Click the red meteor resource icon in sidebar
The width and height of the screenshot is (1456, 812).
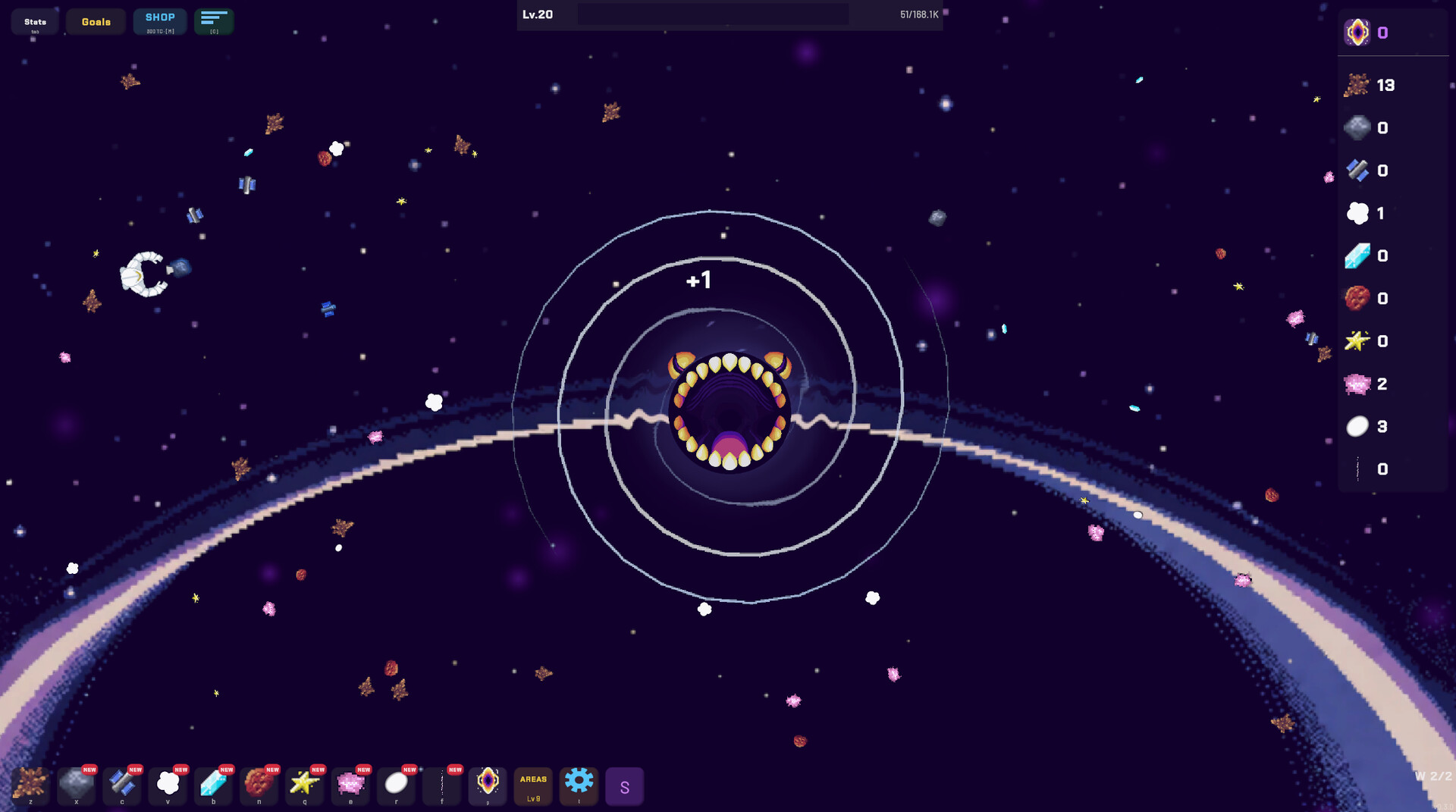coord(1357,299)
